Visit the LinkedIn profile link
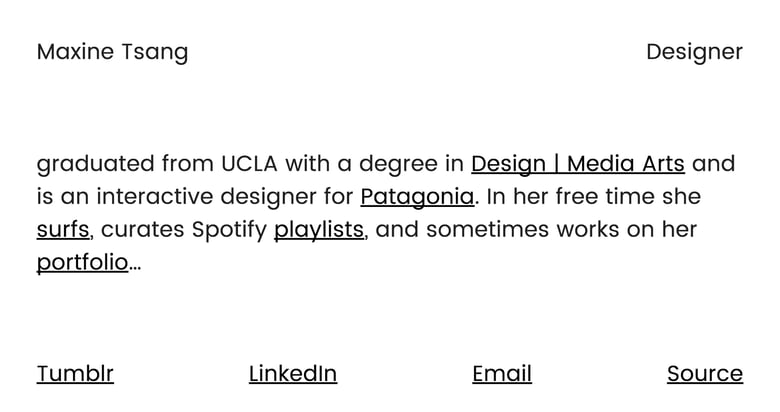Image resolution: width=780 pixels, height=412 pixels. 292,374
